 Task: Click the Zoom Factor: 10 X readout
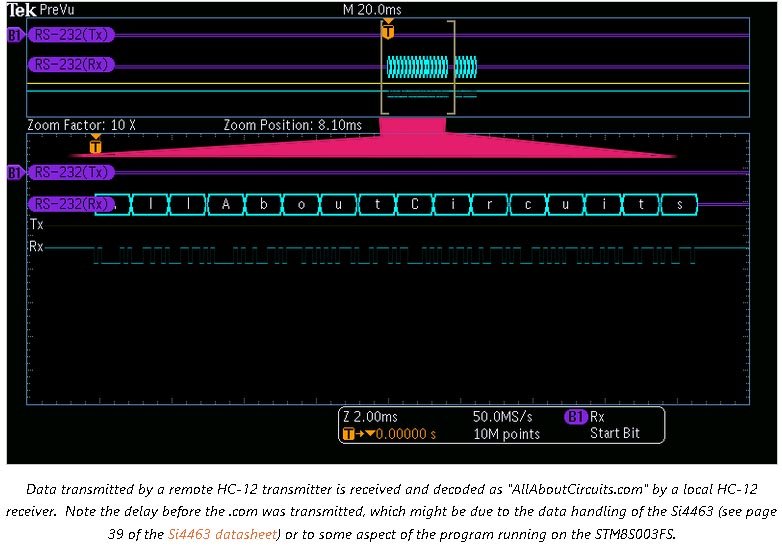pyautogui.click(x=81, y=125)
